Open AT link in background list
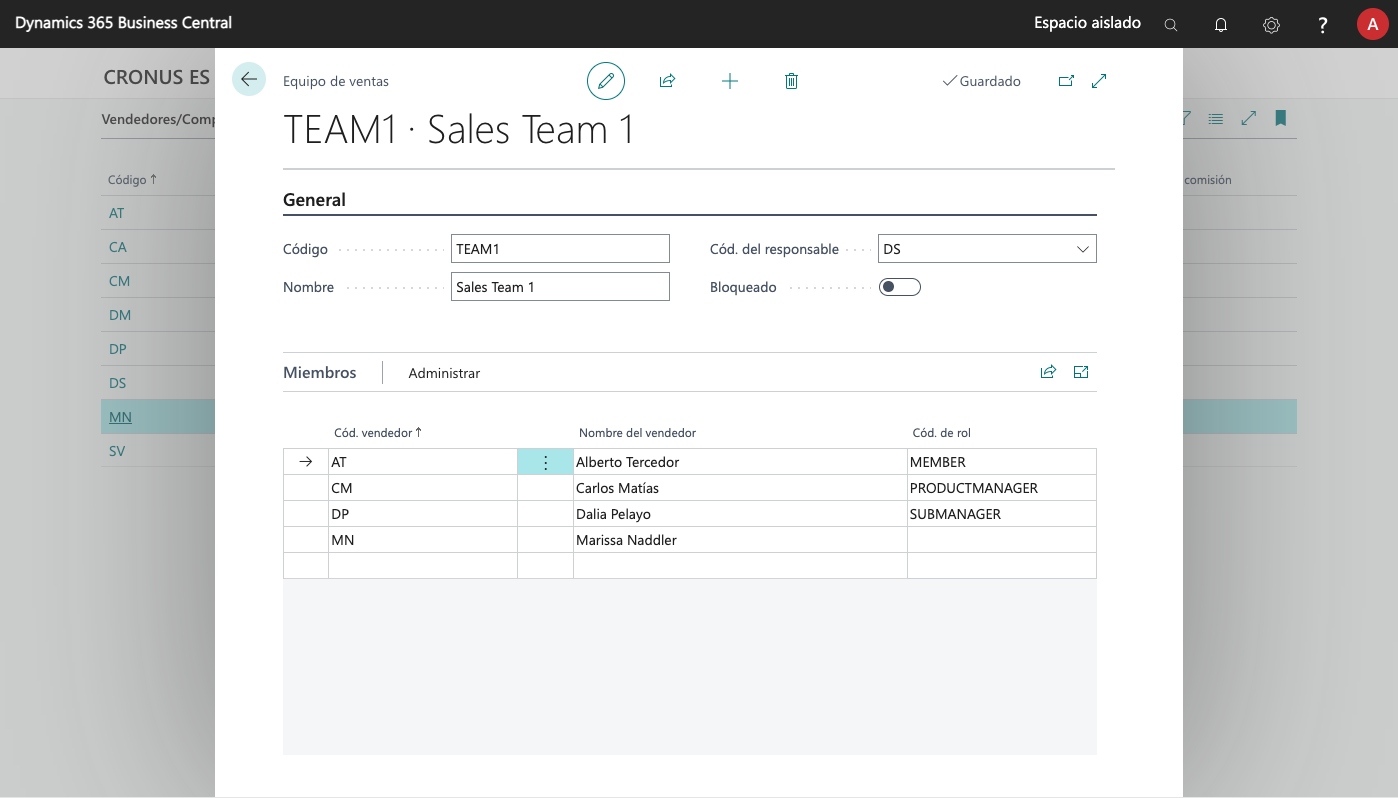 [x=117, y=213]
